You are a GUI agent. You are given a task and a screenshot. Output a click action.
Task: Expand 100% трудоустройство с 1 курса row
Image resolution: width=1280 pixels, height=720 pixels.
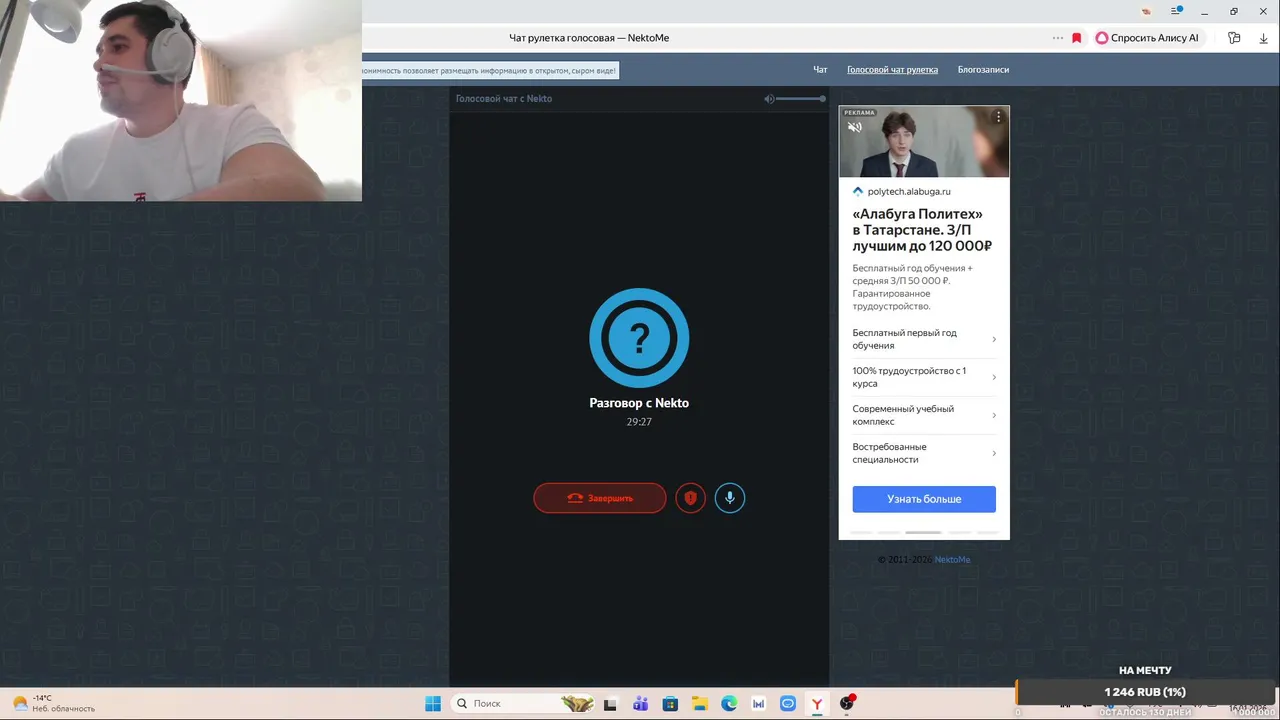click(x=924, y=377)
